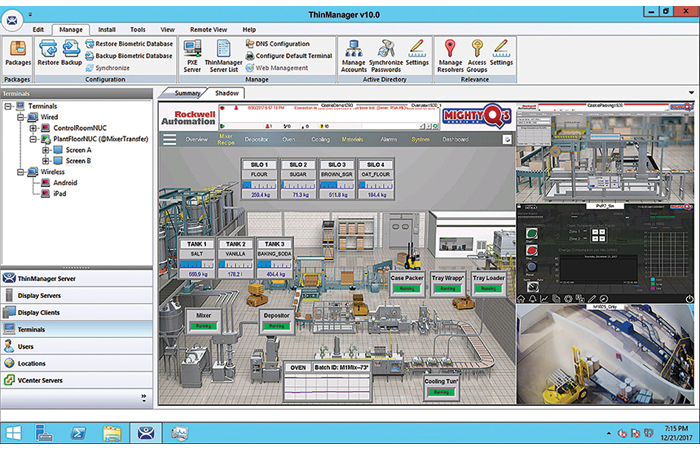Image resolution: width=700 pixels, height=450 pixels.
Task: Click the Packages icon in the ribbon
Action: click(x=17, y=53)
